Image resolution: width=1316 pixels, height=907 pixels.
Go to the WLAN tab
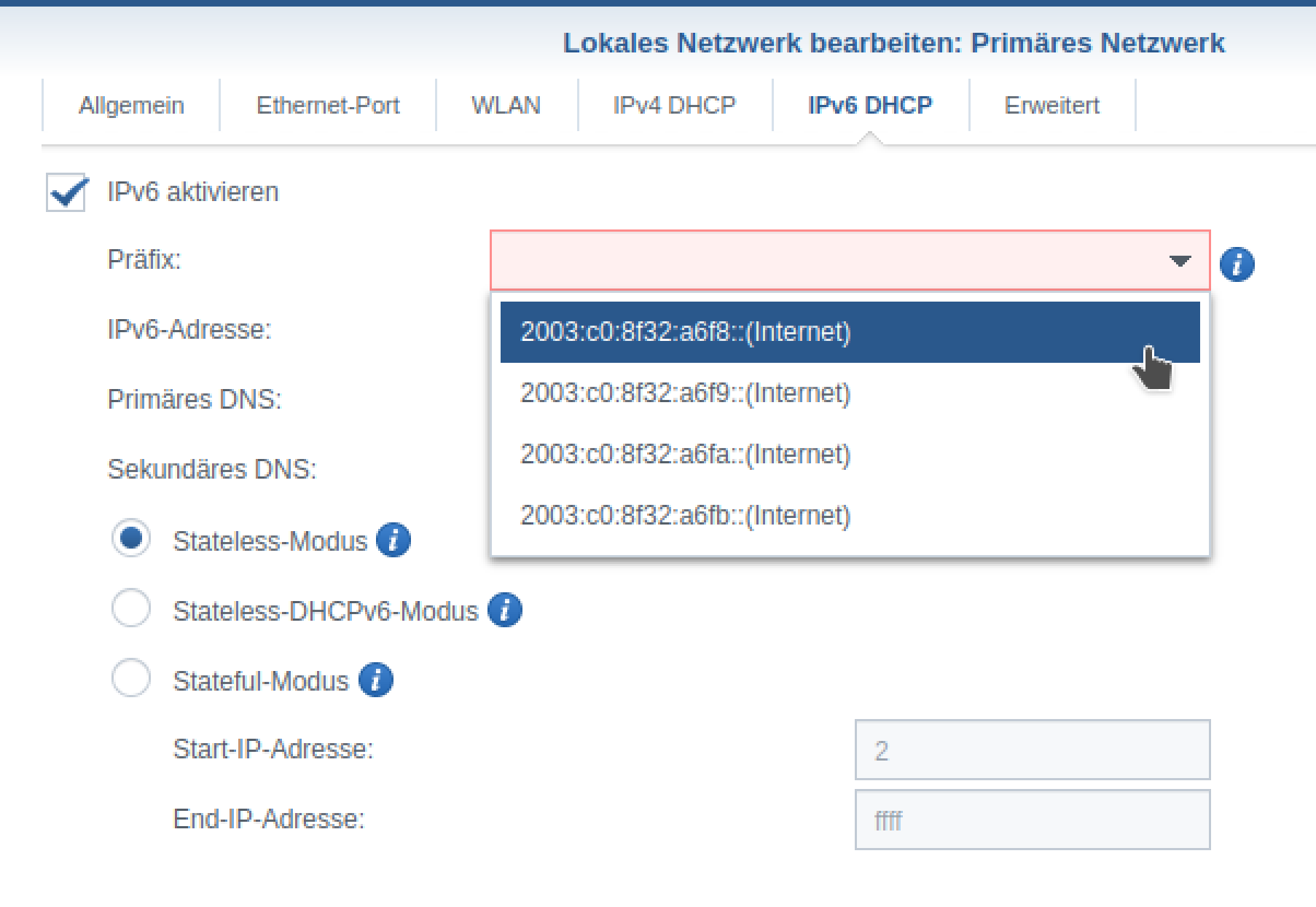pyautogui.click(x=506, y=106)
